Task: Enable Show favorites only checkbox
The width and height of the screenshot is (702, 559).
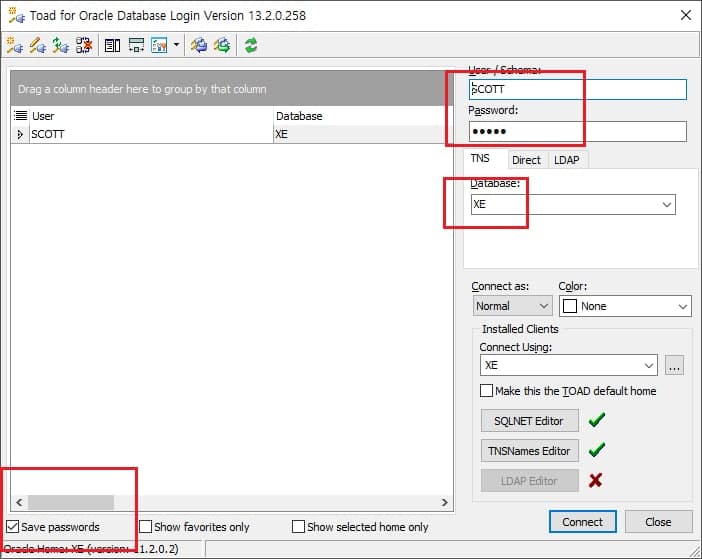Action: [146, 526]
